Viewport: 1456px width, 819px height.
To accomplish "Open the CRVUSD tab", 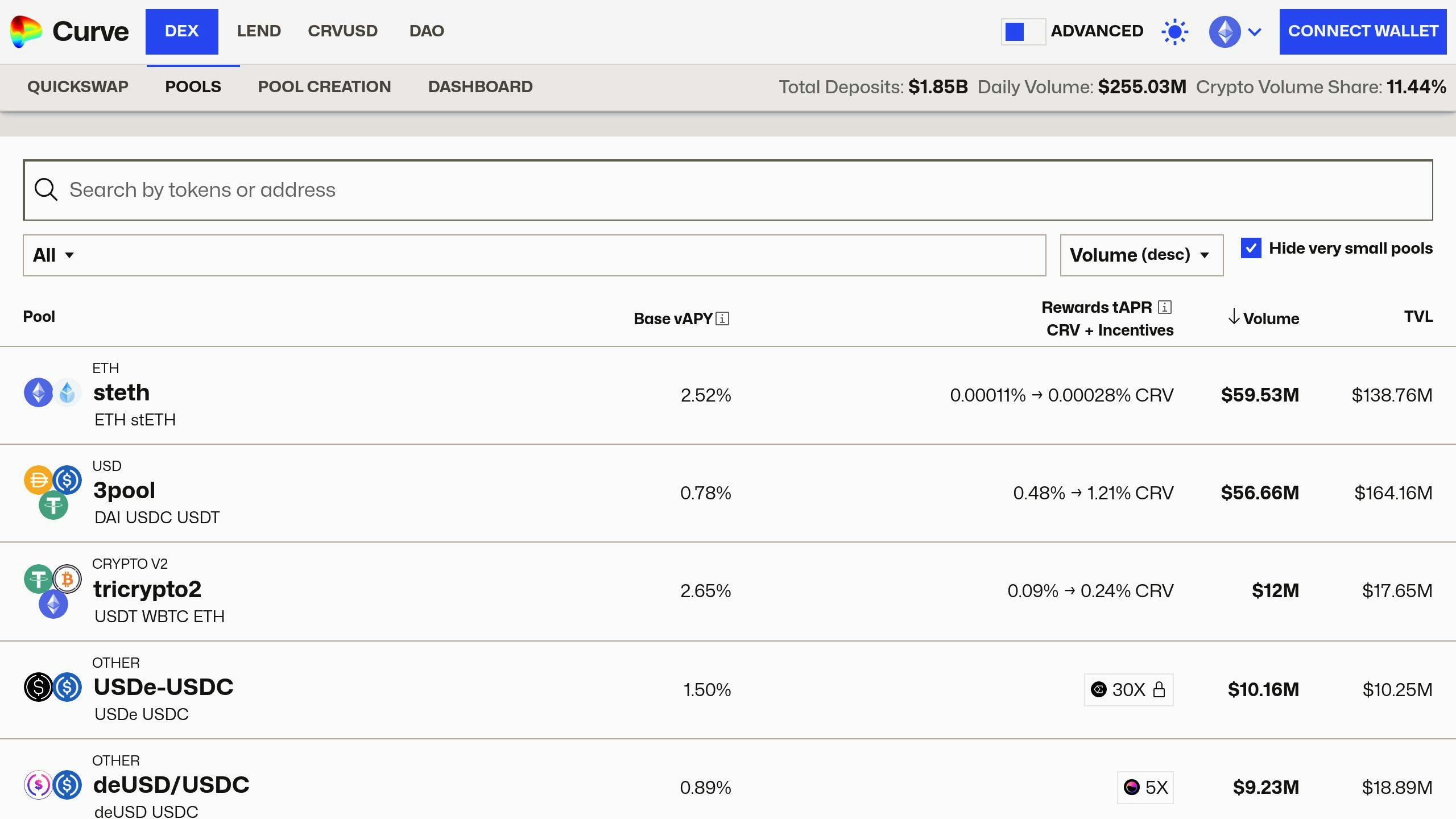I will (x=343, y=31).
